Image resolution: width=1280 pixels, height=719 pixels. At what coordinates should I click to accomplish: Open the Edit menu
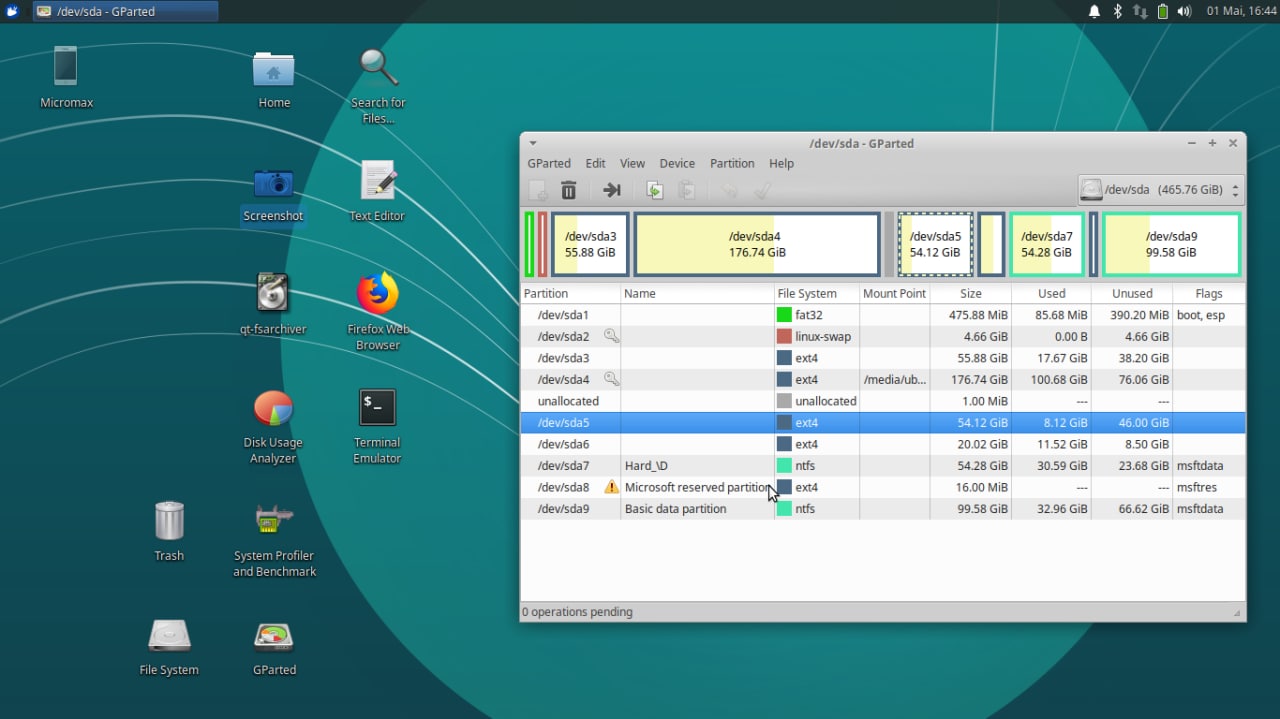[x=595, y=163]
